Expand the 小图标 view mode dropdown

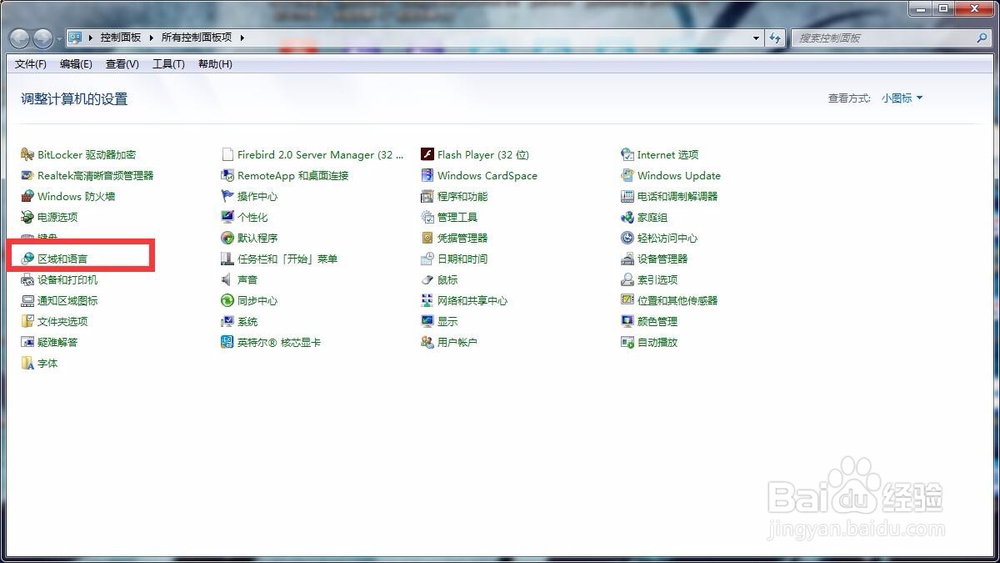pos(902,98)
